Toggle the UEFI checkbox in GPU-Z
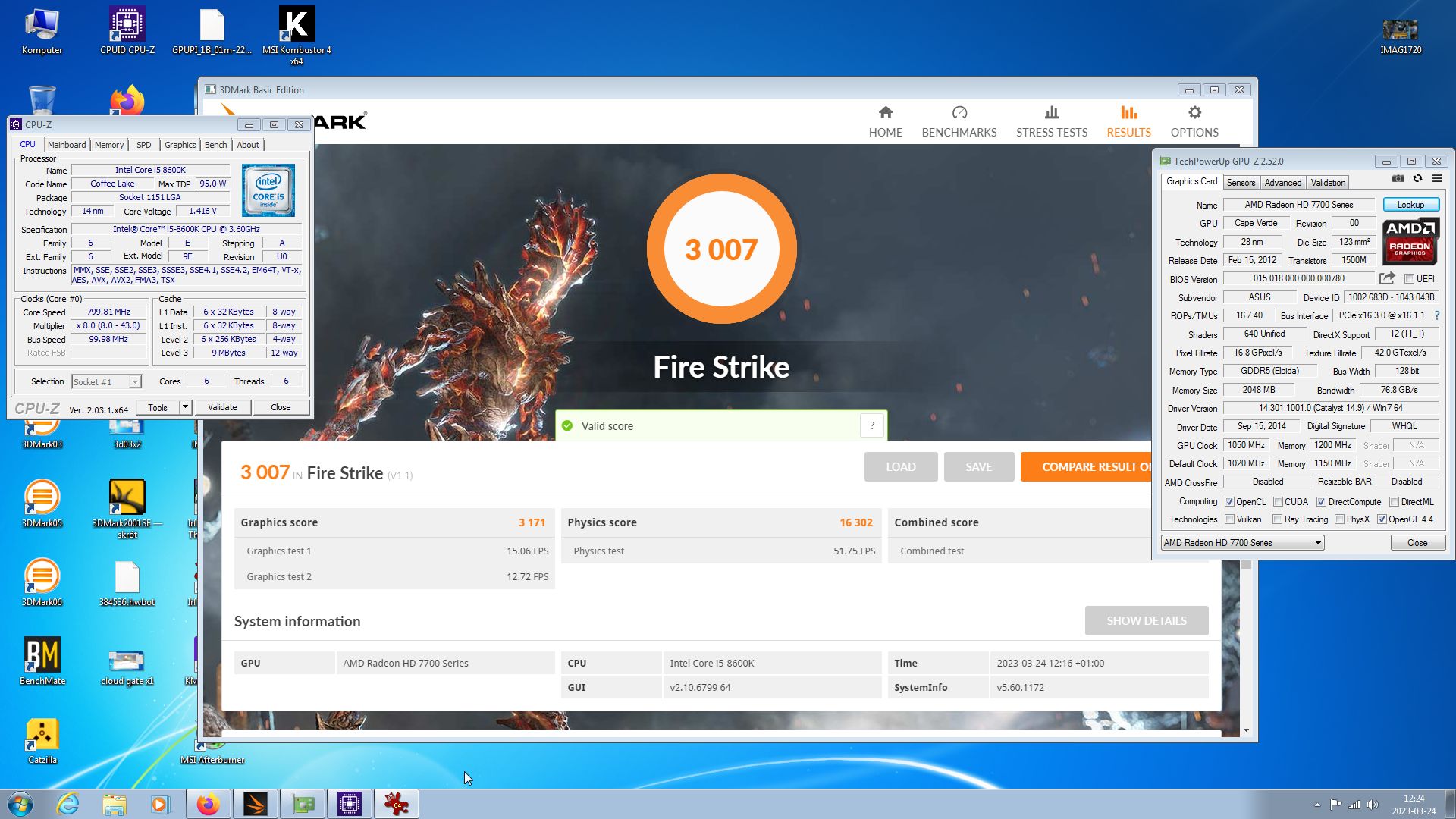Viewport: 1456px width, 819px height. point(1409,279)
